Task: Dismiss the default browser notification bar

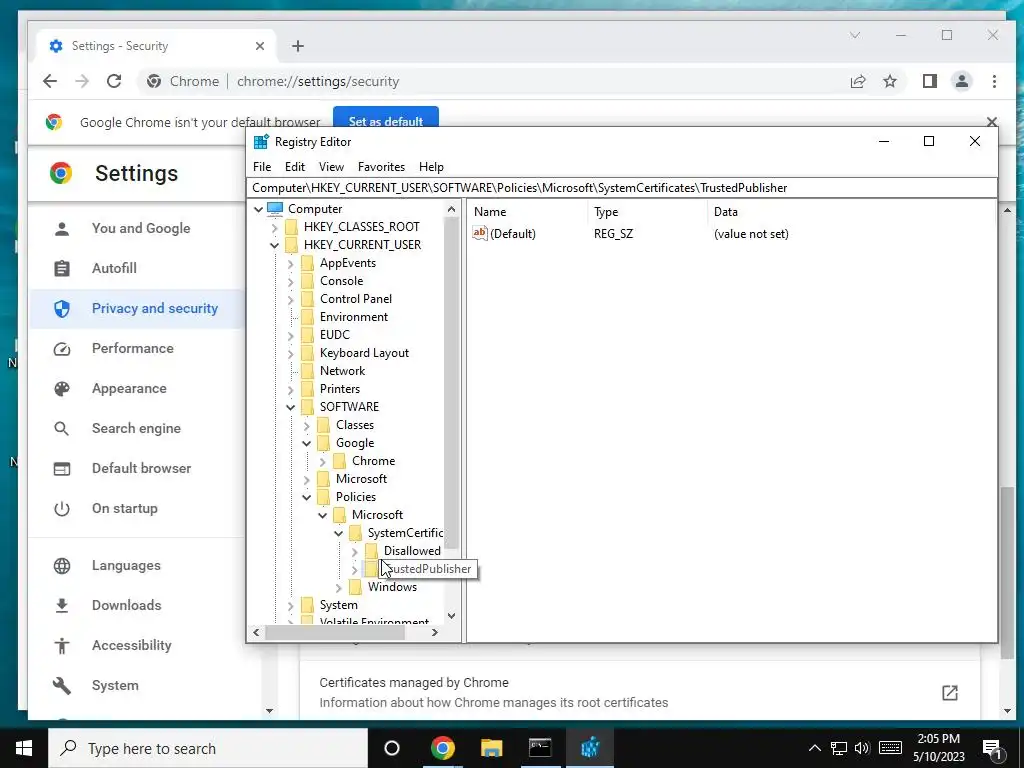Action: 991,121
